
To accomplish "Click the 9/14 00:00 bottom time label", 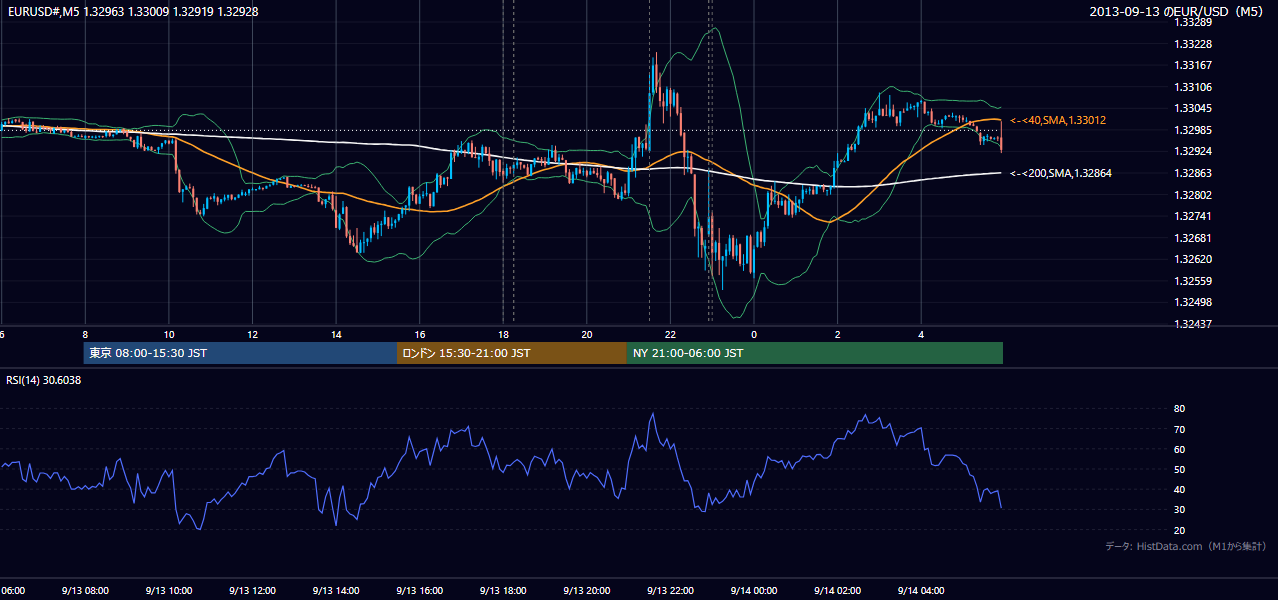I will coord(754,591).
